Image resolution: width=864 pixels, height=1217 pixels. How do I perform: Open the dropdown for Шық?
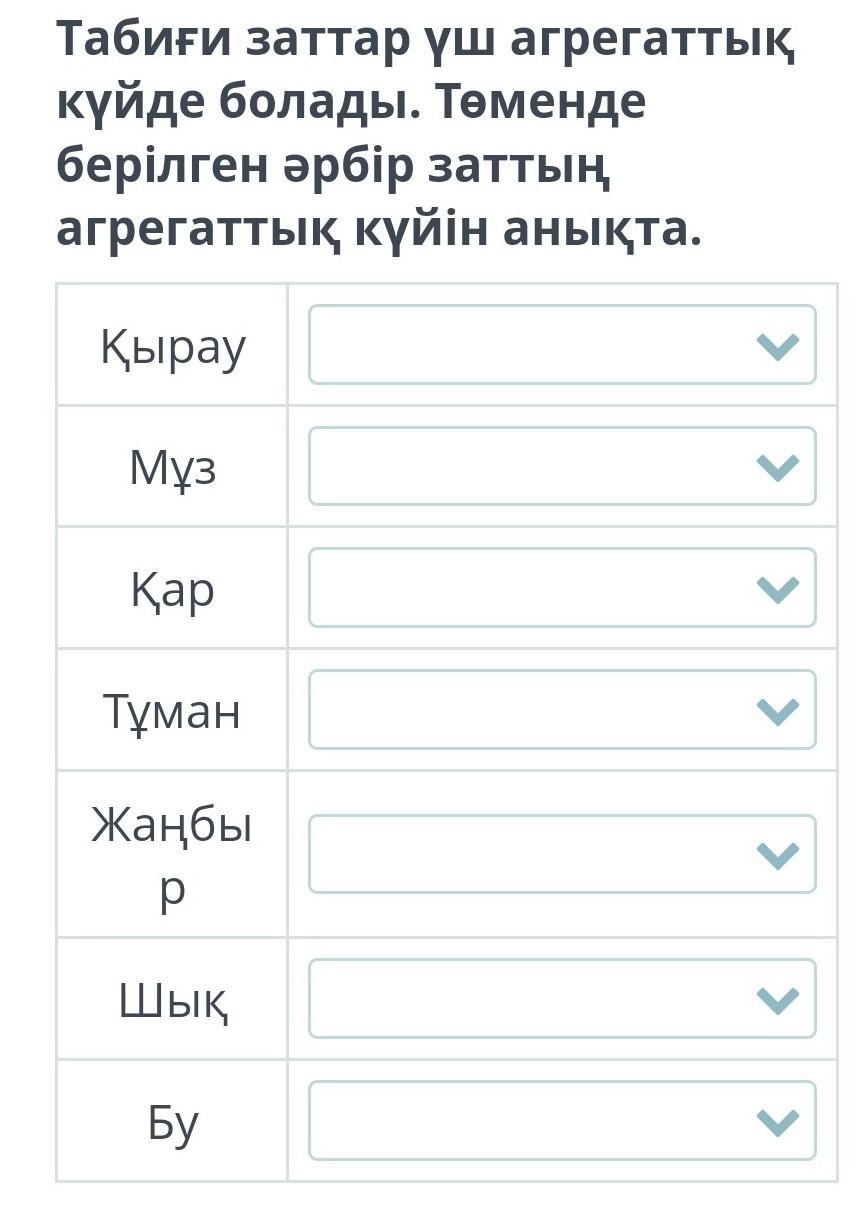[x=562, y=999]
